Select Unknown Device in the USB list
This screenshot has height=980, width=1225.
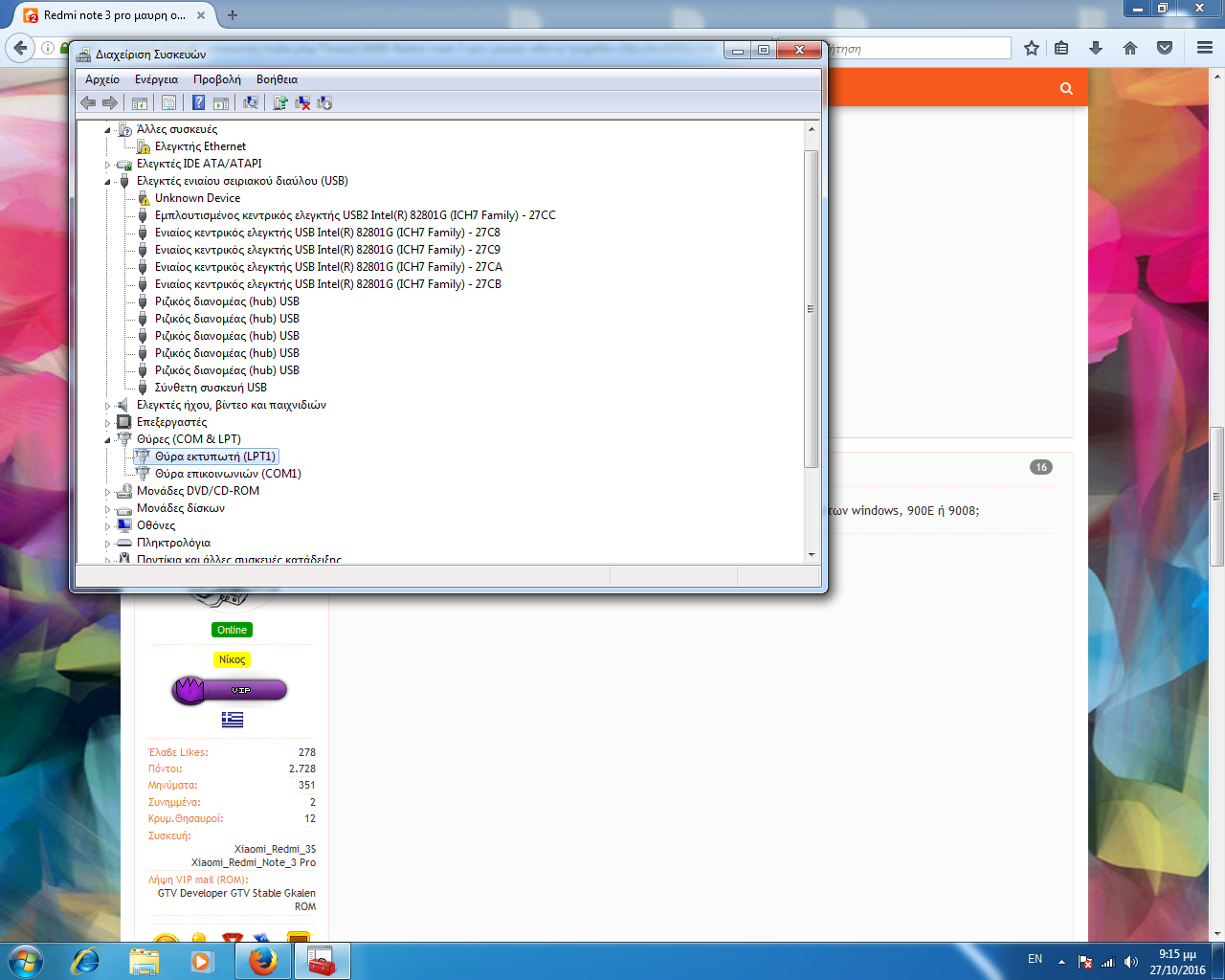pos(197,198)
